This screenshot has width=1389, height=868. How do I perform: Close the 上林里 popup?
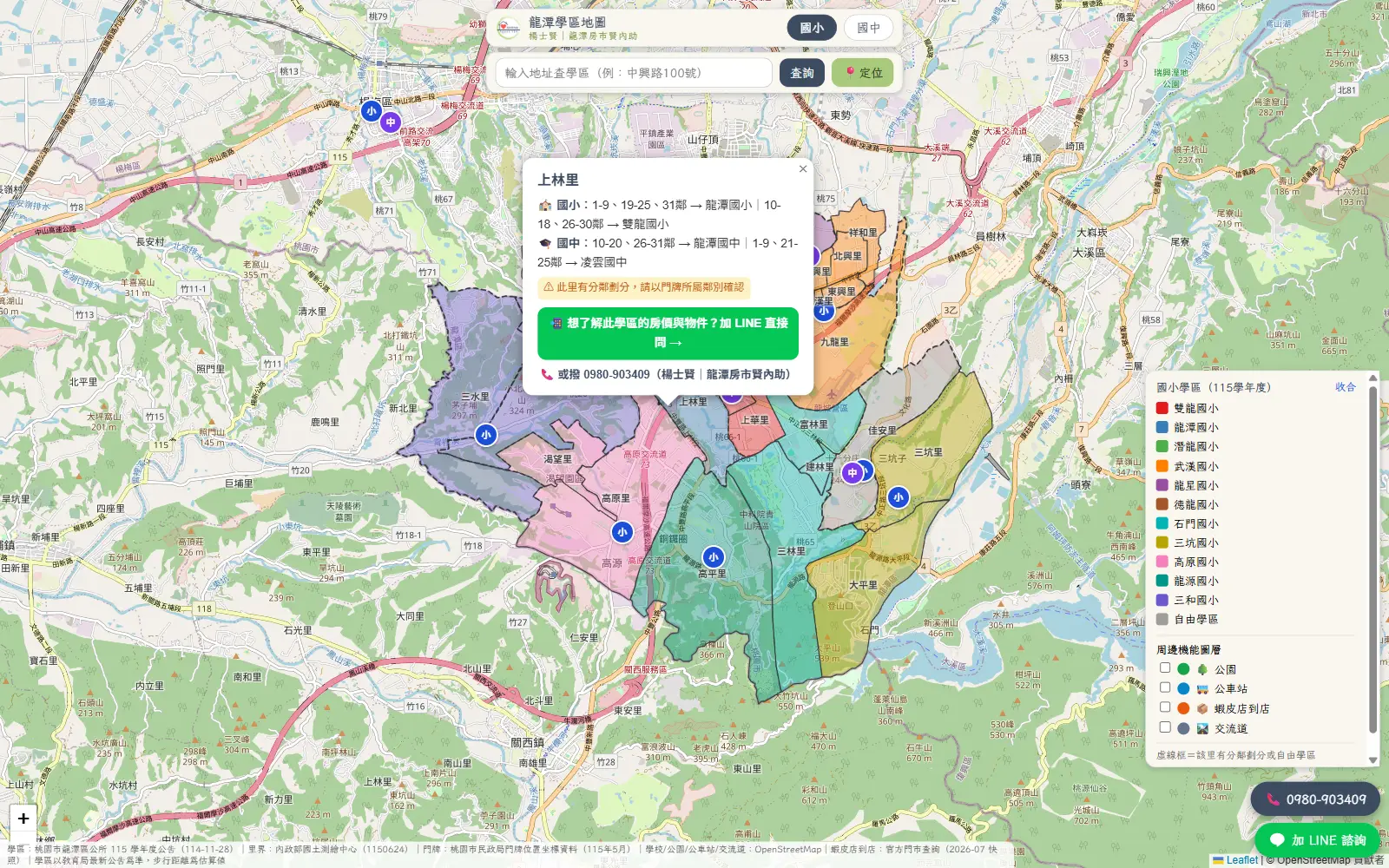pyautogui.click(x=803, y=169)
